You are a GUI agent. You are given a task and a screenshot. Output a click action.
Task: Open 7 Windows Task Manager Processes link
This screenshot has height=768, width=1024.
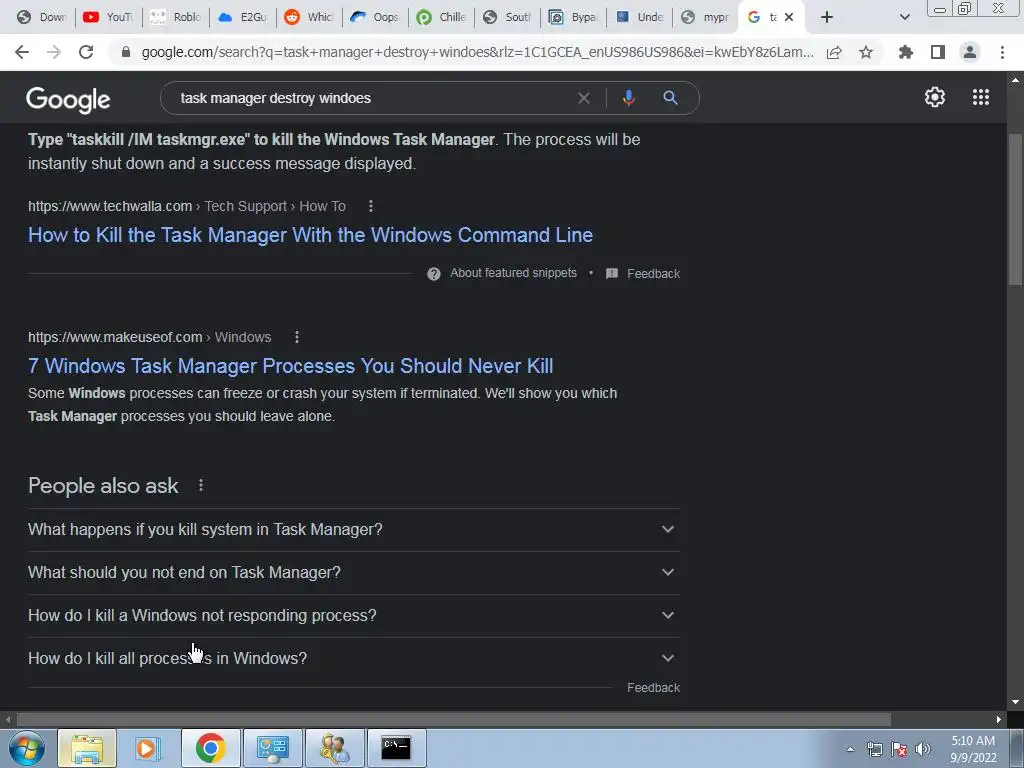tap(291, 366)
